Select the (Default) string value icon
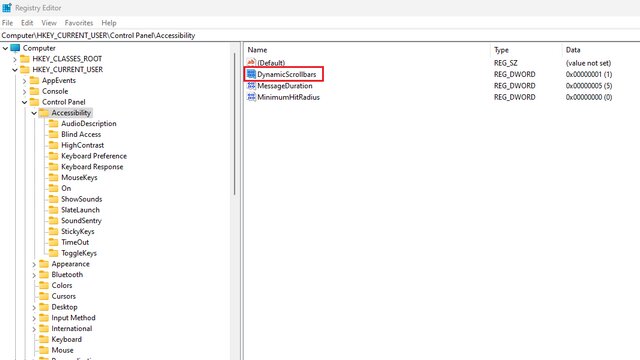 click(251, 62)
